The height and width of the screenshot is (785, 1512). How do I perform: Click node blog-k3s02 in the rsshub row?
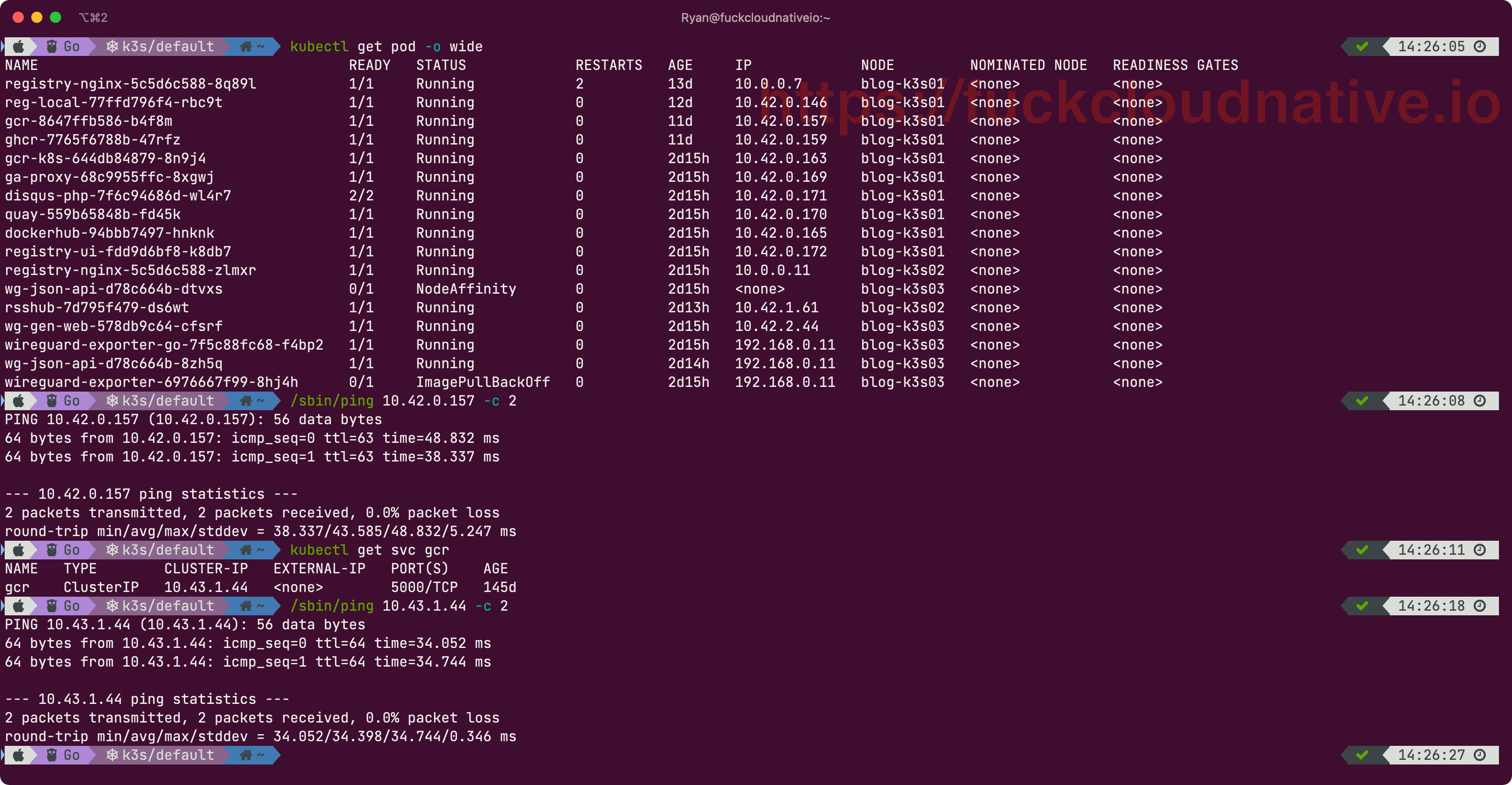click(903, 308)
